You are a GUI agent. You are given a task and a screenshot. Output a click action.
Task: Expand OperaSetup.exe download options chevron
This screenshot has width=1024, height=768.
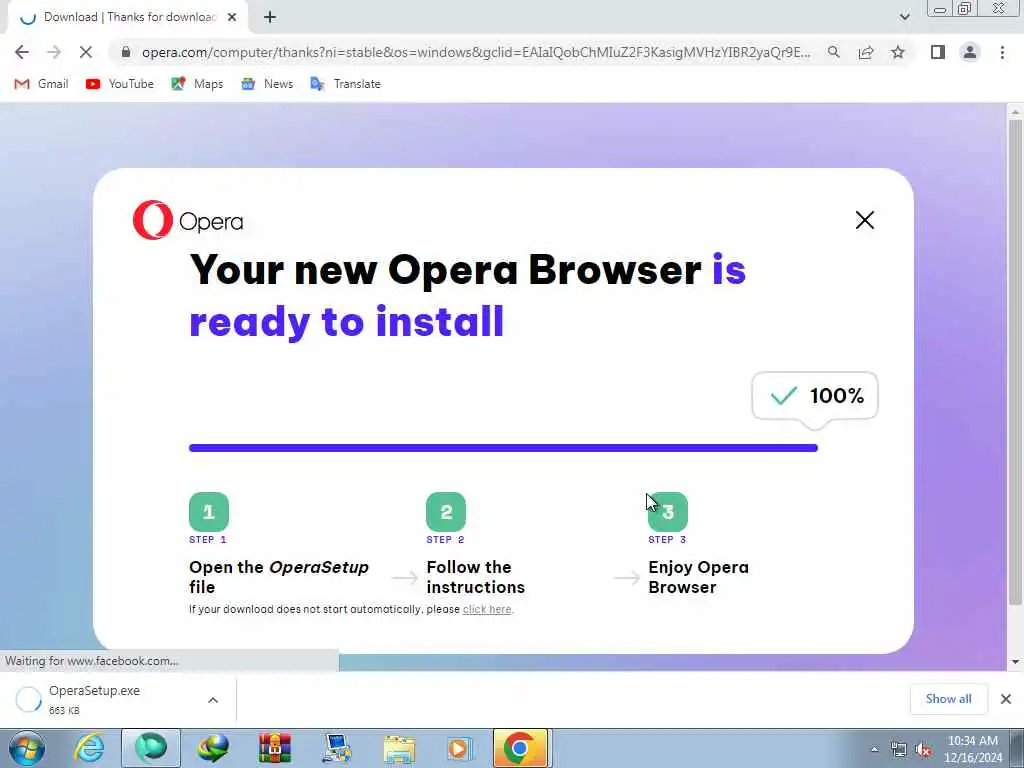coord(213,700)
